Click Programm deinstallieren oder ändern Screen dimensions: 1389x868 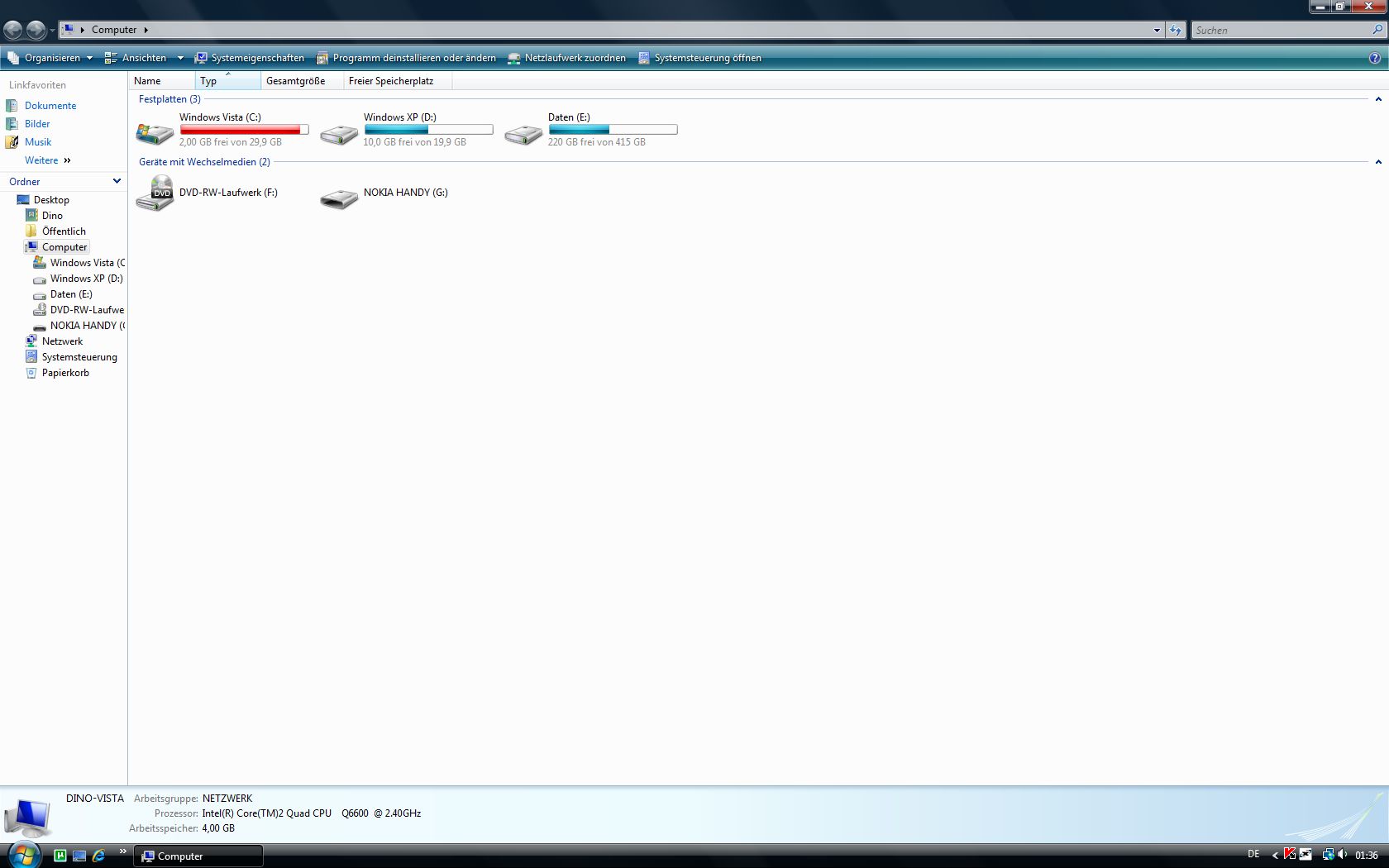(406, 58)
